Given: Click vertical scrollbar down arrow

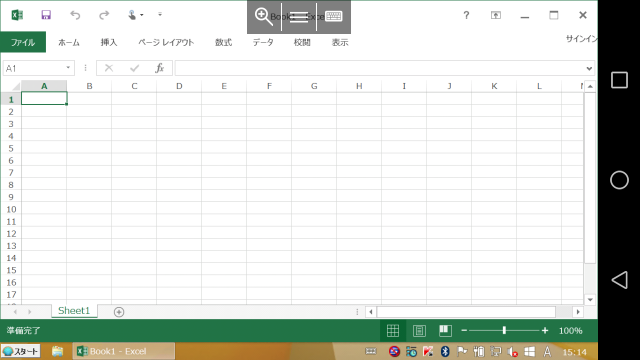Looking at the screenshot, I should tap(590, 300).
